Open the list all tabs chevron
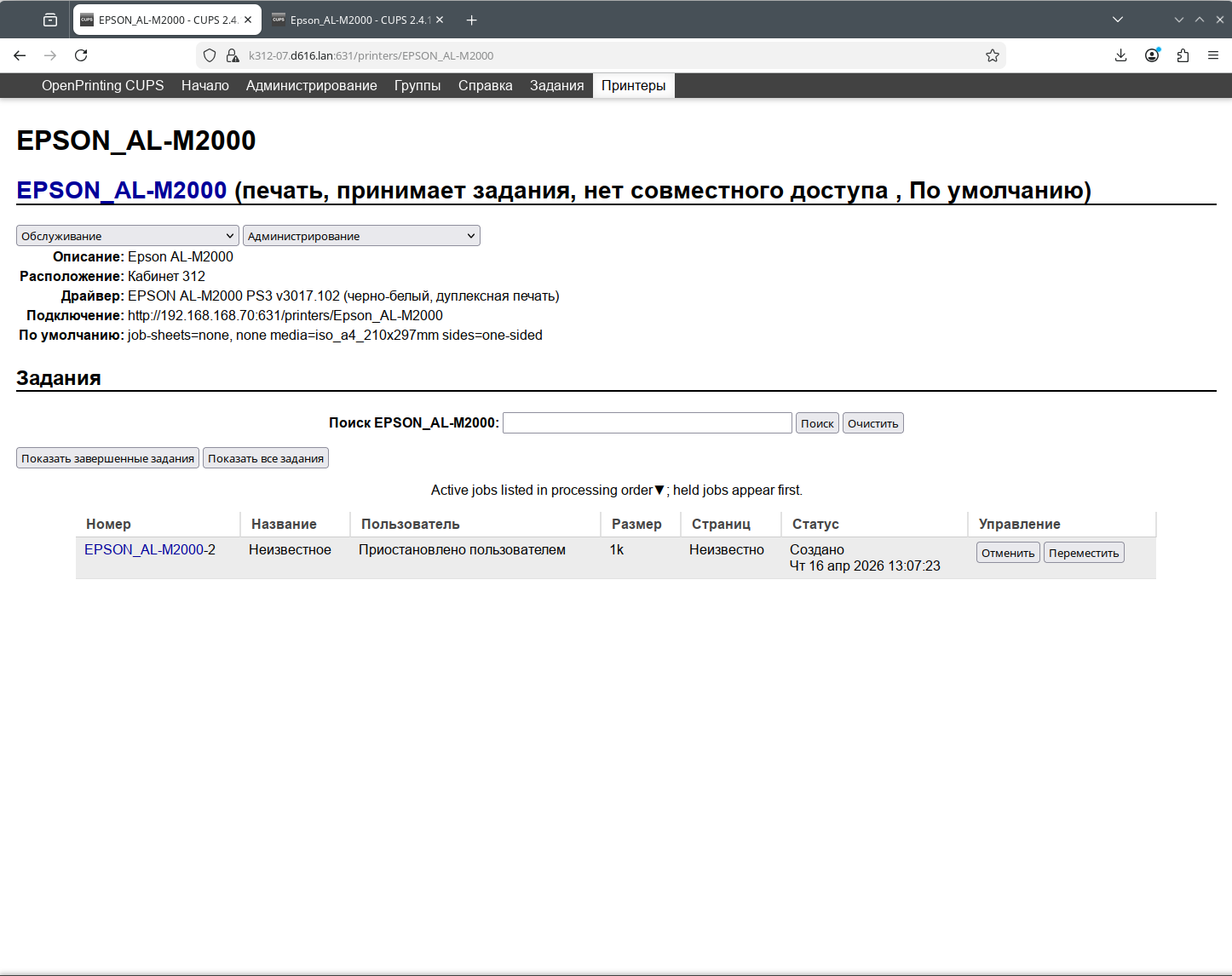1232x976 pixels. tap(1117, 20)
